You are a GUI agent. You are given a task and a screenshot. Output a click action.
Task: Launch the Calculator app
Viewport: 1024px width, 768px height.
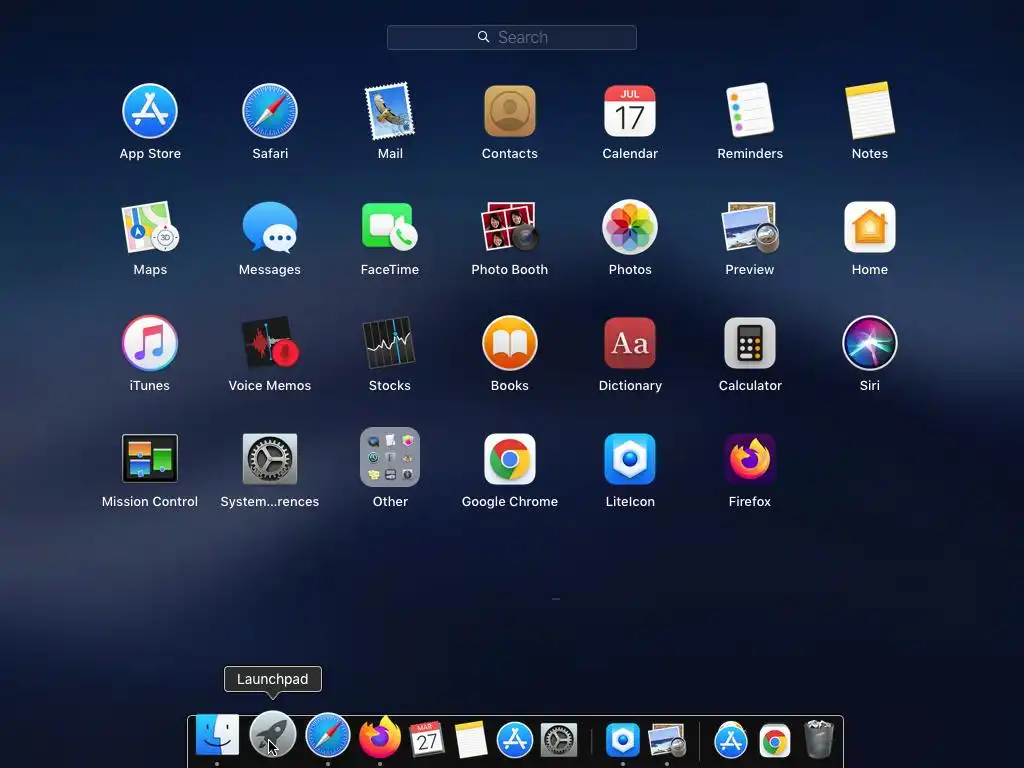click(750, 343)
